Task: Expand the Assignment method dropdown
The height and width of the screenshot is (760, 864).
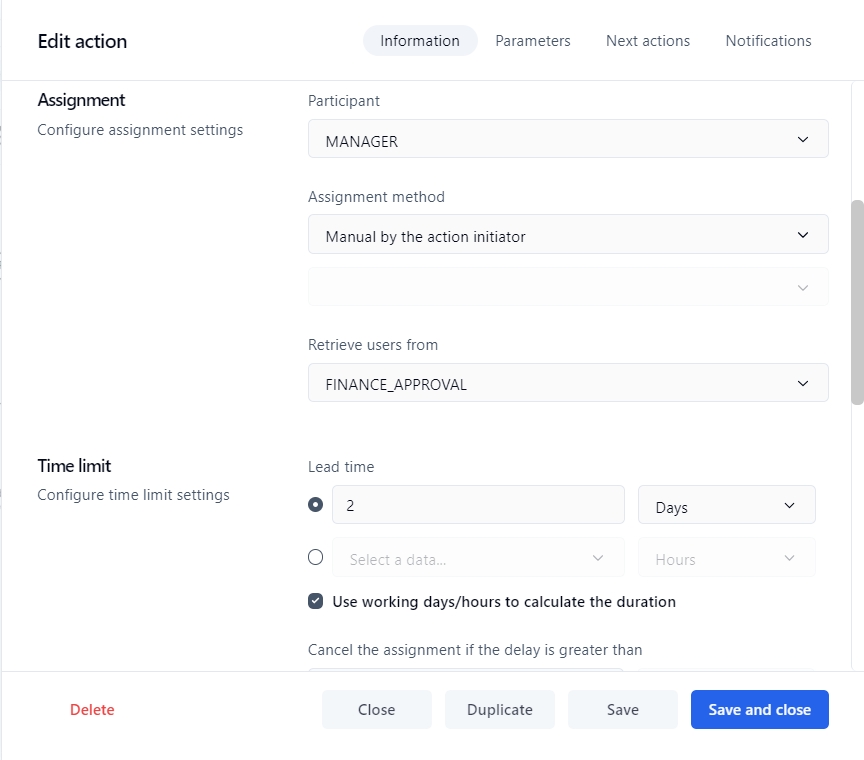Action: pyautogui.click(x=567, y=236)
